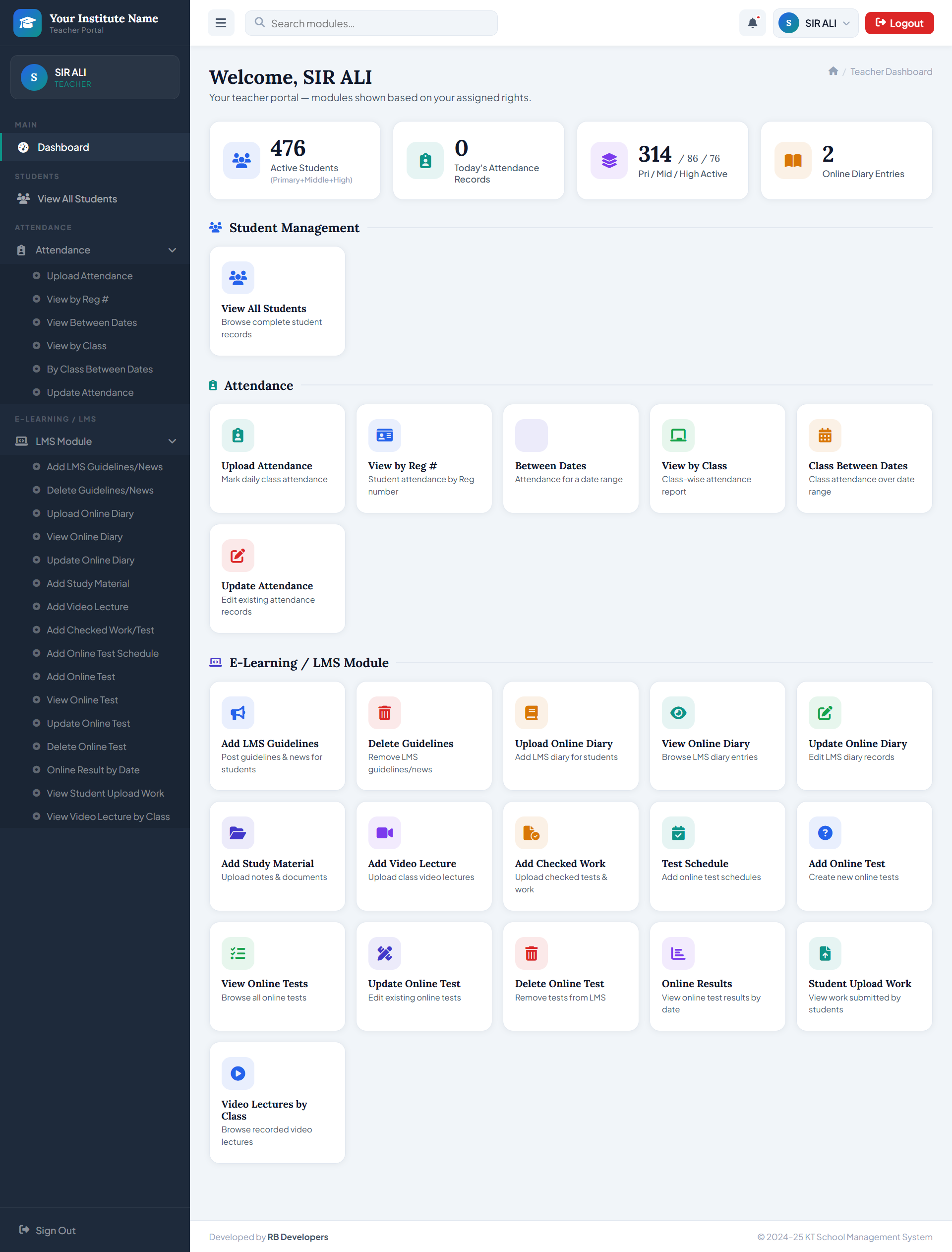Click the Add Video Lecture camera icon
The width and height of the screenshot is (952, 1252).
point(385,833)
